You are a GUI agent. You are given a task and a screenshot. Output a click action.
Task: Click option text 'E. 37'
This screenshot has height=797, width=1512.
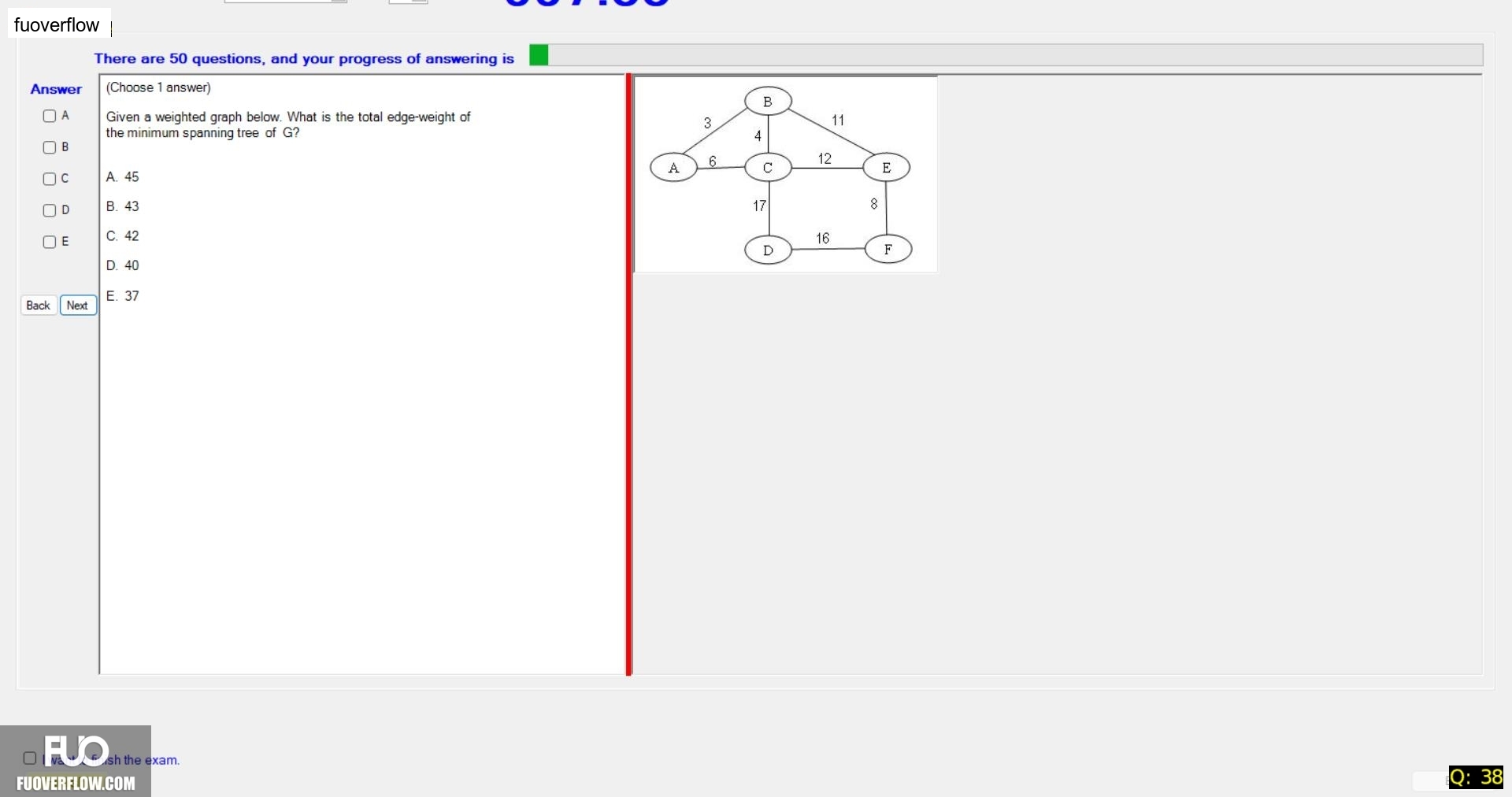tap(122, 296)
